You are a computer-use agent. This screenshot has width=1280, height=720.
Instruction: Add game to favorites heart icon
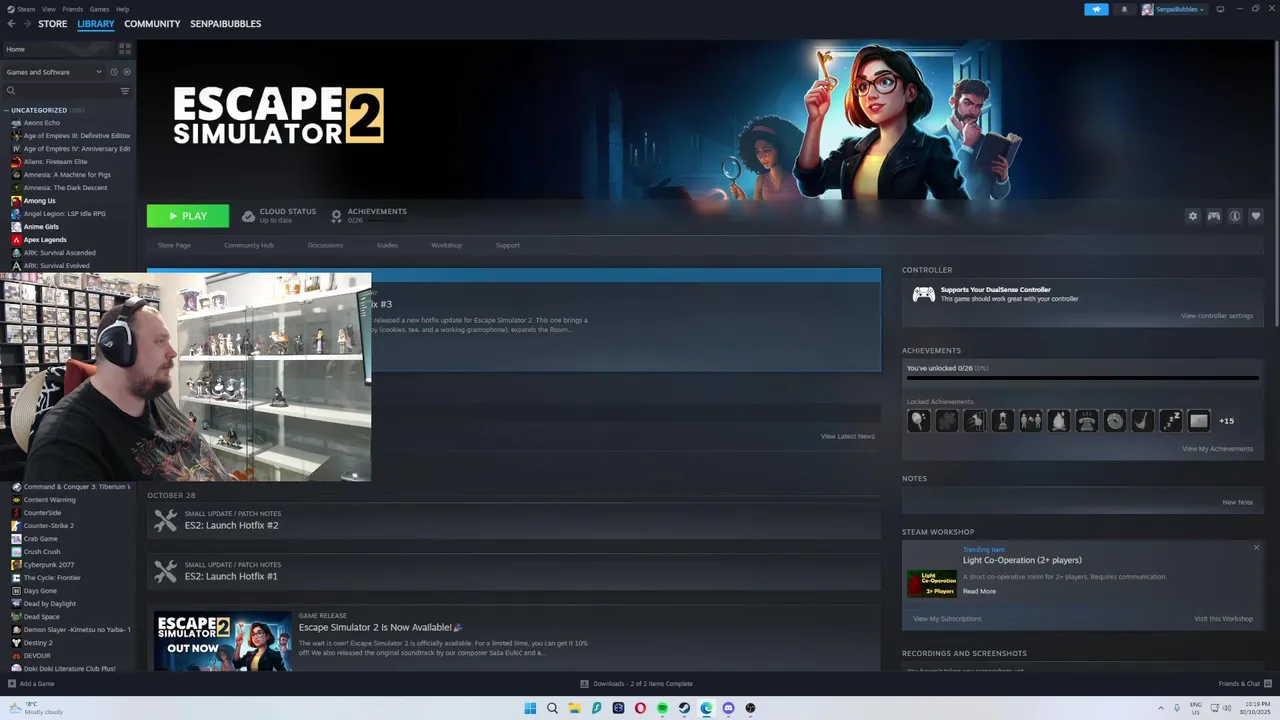click(1256, 216)
